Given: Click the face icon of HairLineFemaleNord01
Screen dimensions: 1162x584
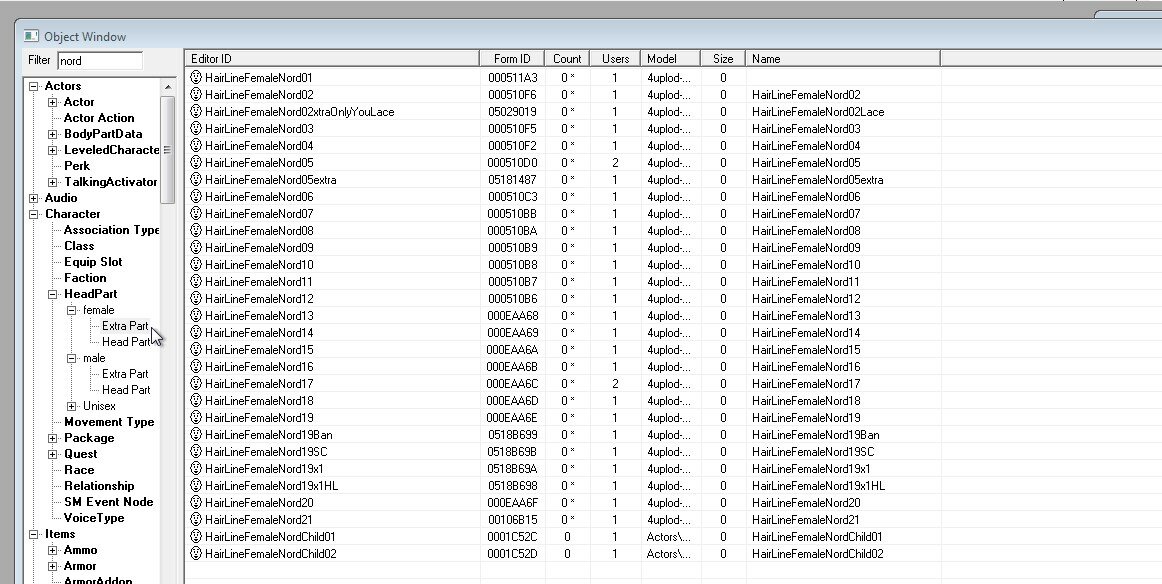Looking at the screenshot, I should (196, 77).
